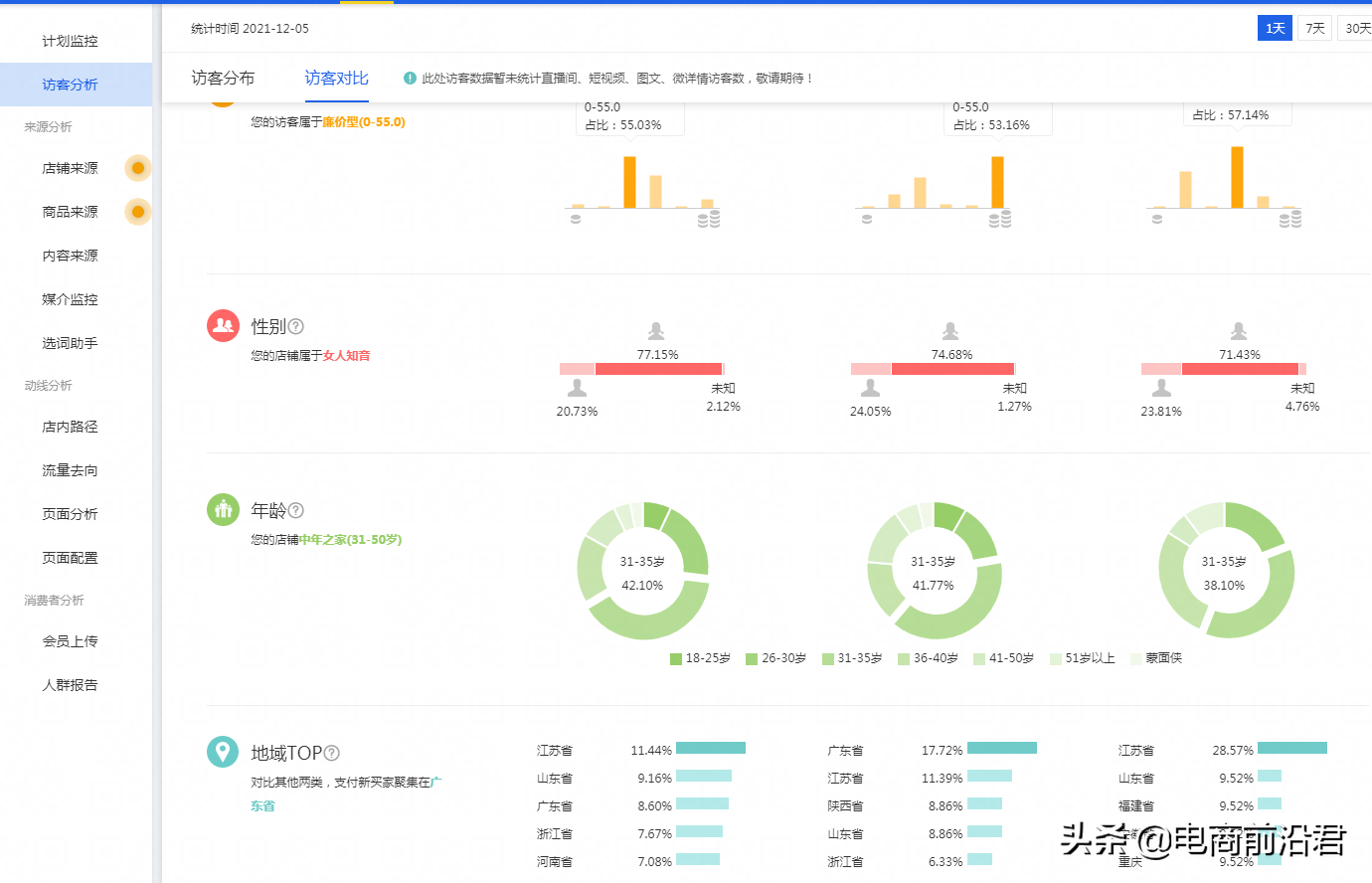Click gender bar showing 77.15%
Image resolution: width=1372 pixels, height=883 pixels.
(x=658, y=369)
